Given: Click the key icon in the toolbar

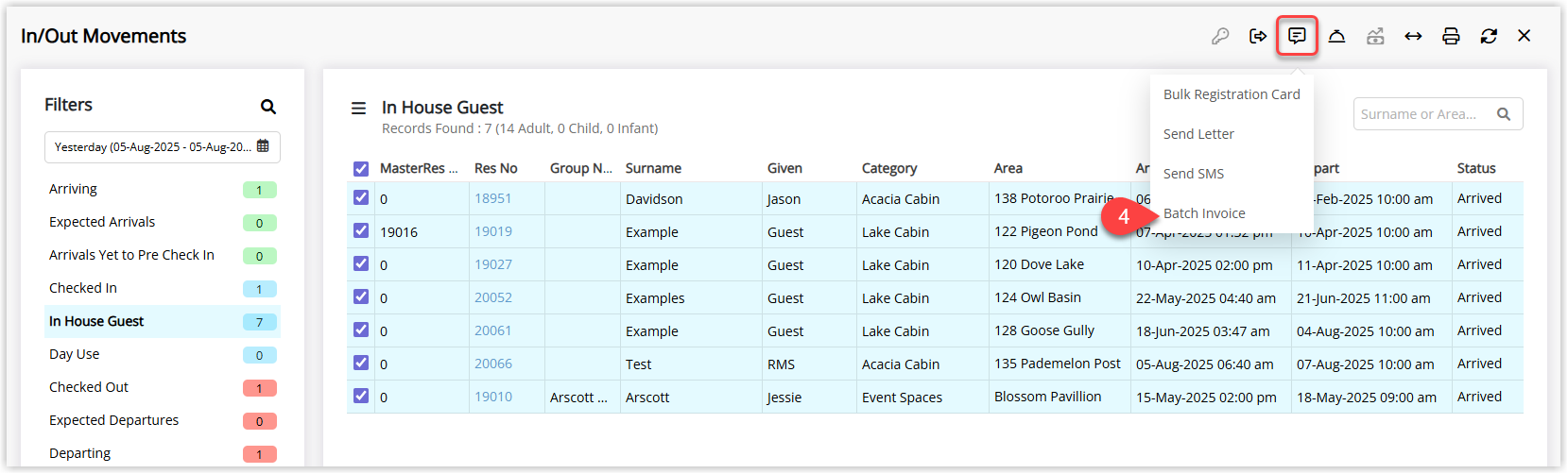Looking at the screenshot, I should [1220, 36].
